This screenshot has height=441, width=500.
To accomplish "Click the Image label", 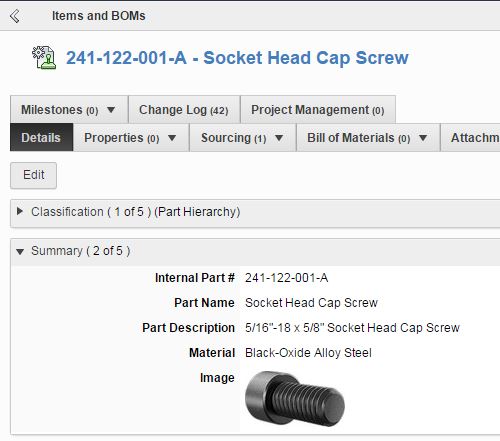I will [217, 378].
